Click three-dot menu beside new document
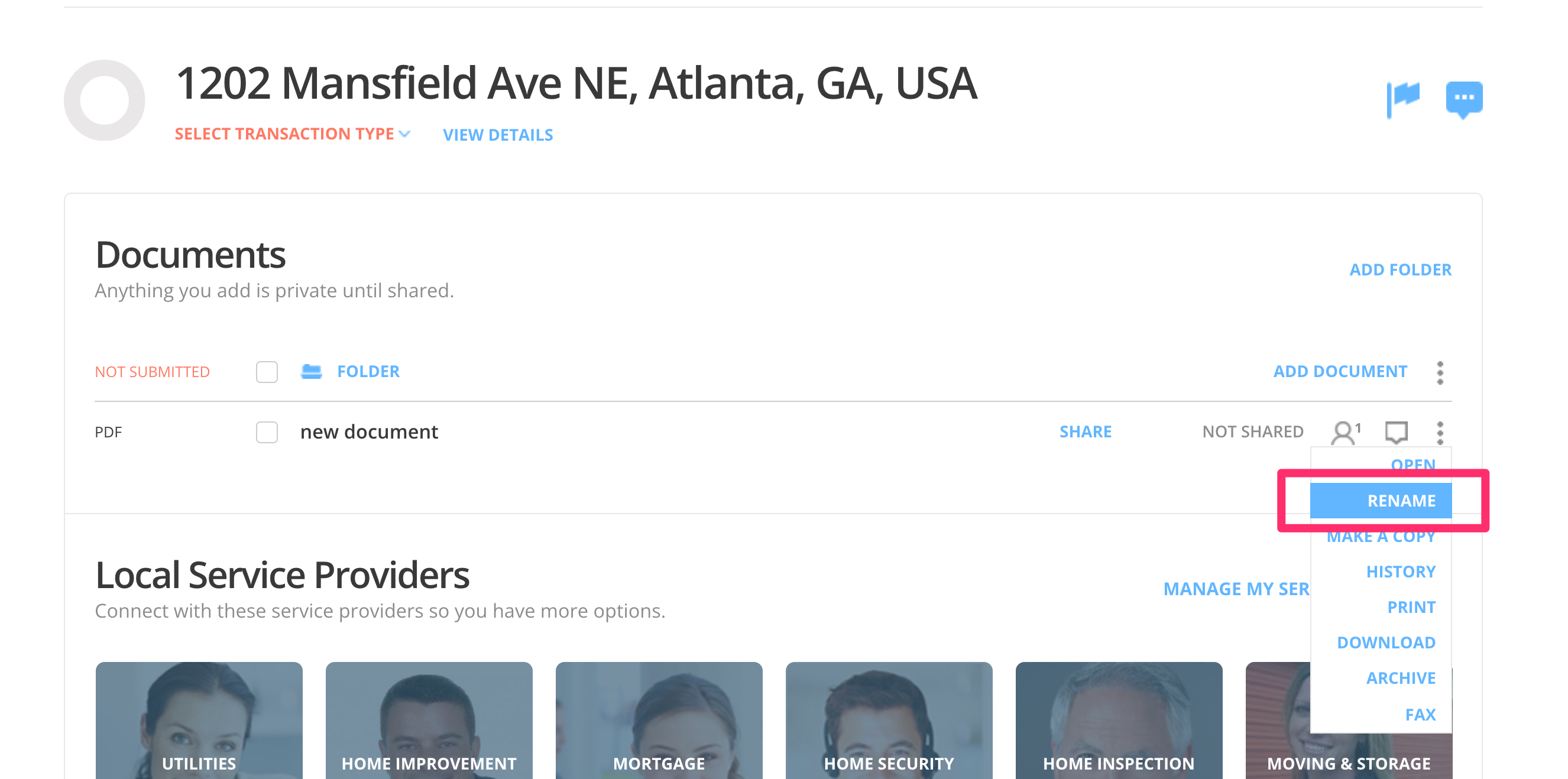The image size is (1568, 779). [1440, 433]
